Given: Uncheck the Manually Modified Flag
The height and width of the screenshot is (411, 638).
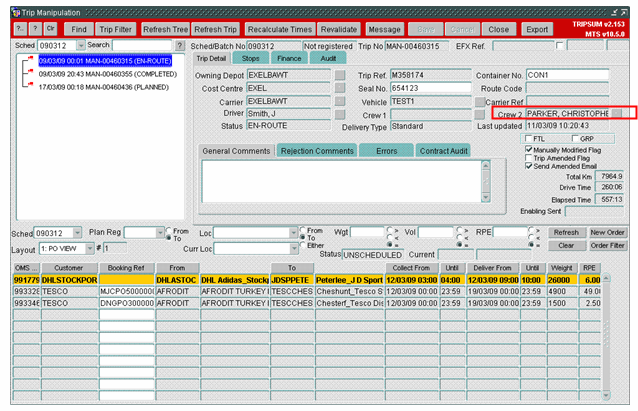Looking at the screenshot, I should (x=528, y=149).
